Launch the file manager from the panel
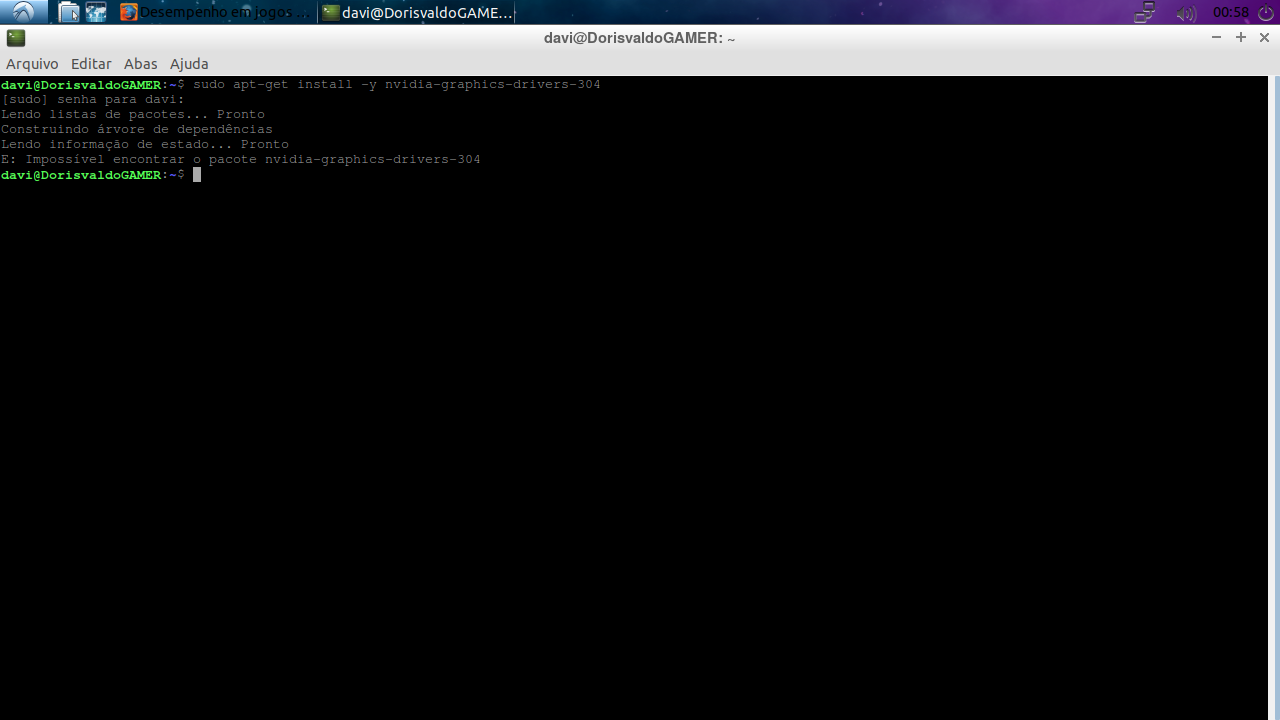The width and height of the screenshot is (1280, 720). 68,12
